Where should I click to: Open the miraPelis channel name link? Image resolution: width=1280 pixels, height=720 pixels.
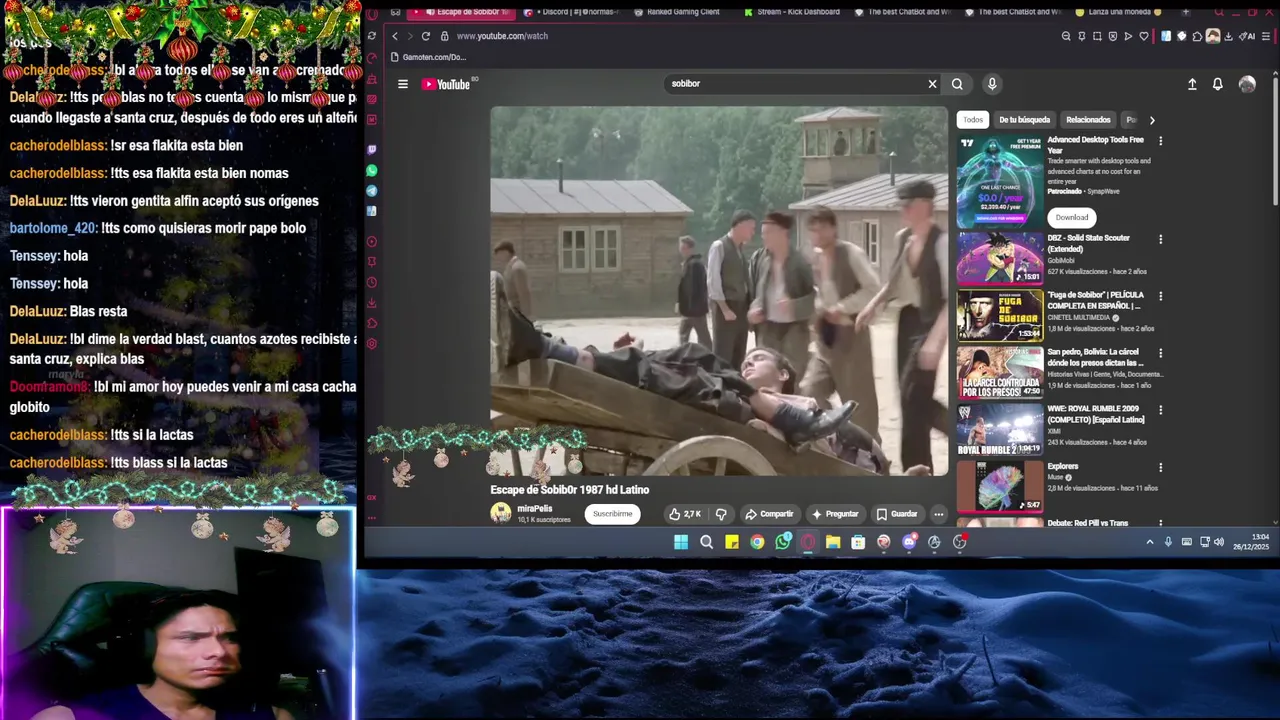[x=535, y=509]
